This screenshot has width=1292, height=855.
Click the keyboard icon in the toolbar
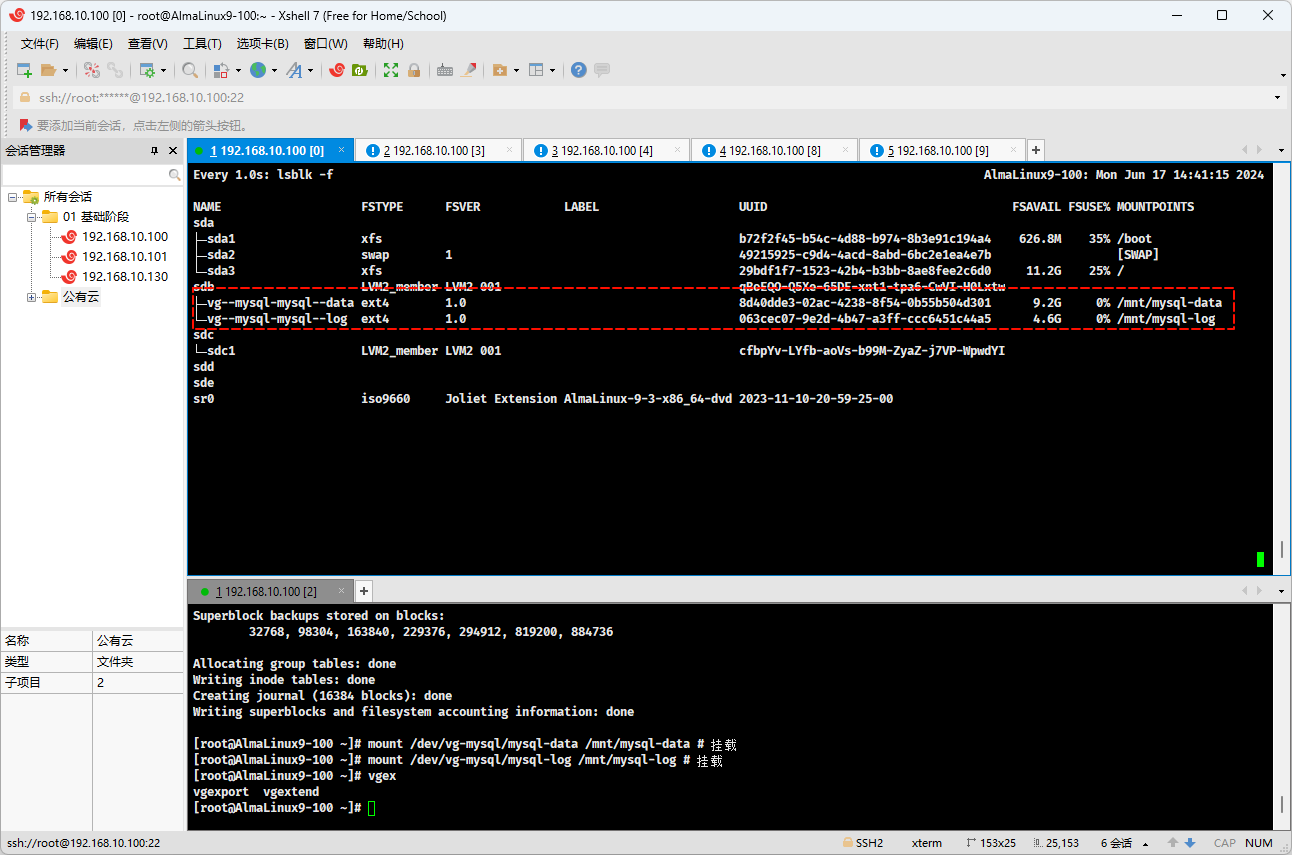(x=444, y=70)
